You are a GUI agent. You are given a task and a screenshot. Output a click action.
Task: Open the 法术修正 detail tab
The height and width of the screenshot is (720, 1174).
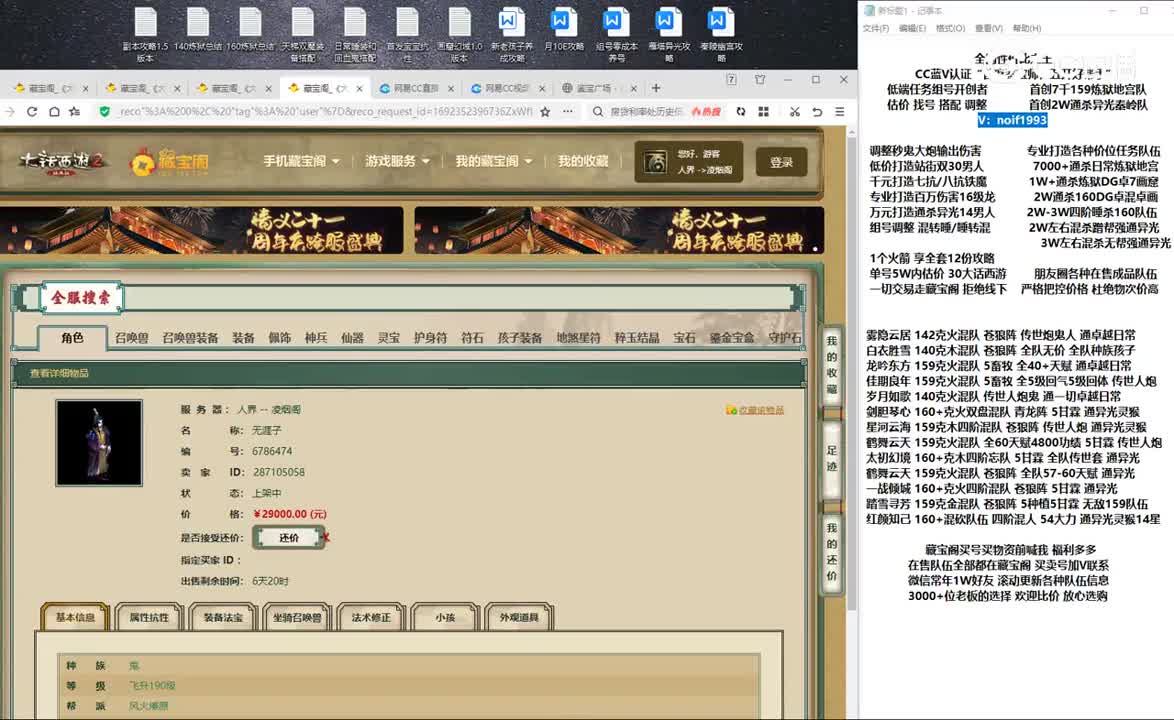[x=371, y=617]
